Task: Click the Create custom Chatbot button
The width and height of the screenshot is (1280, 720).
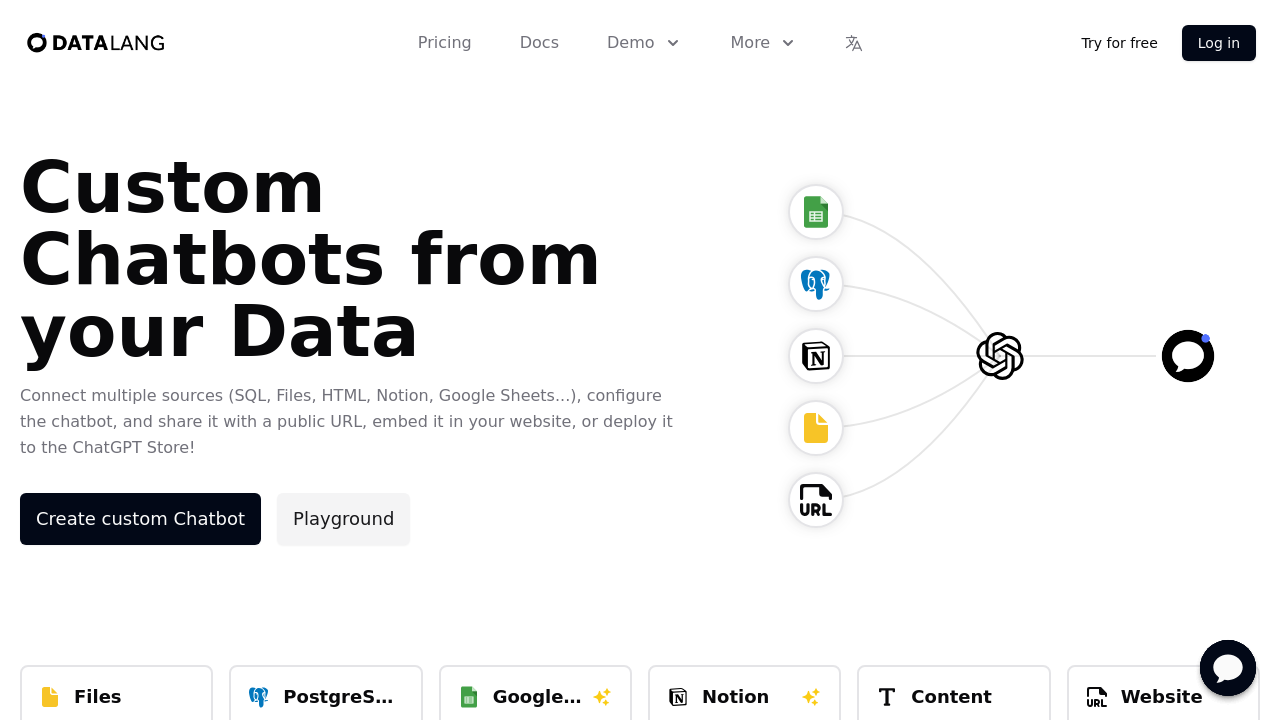Action: [140, 518]
